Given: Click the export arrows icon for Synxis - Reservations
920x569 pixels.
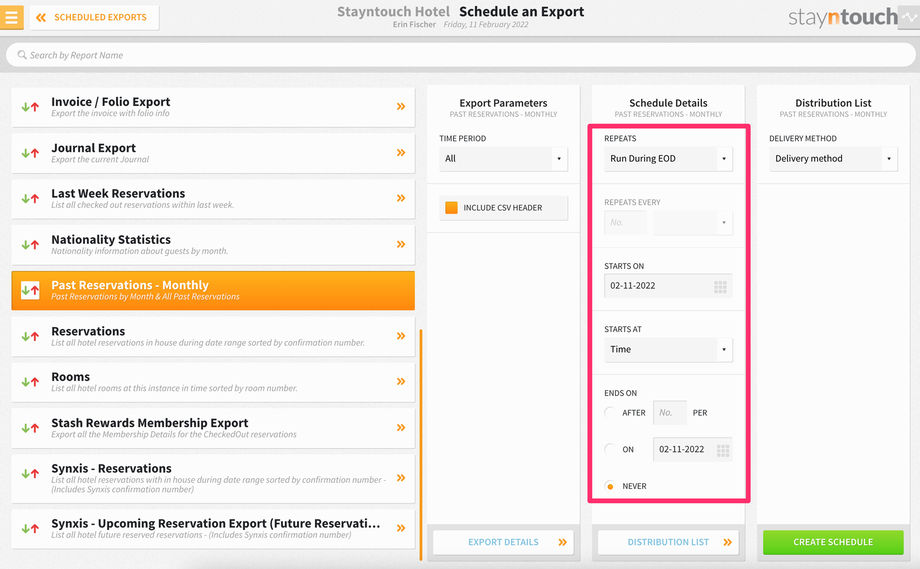Looking at the screenshot, I should 31,473.
